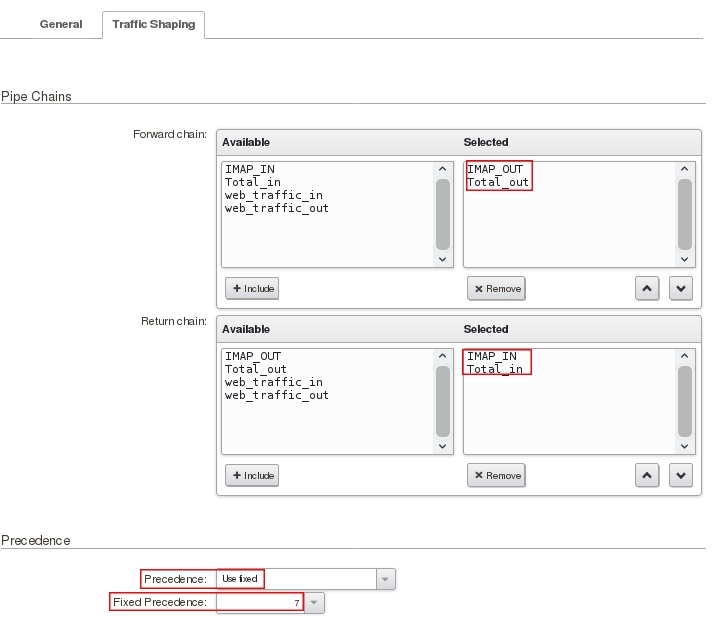Click the Fixed Precedence value field
Image resolution: width=724 pixels, height=618 pixels.
[258, 602]
